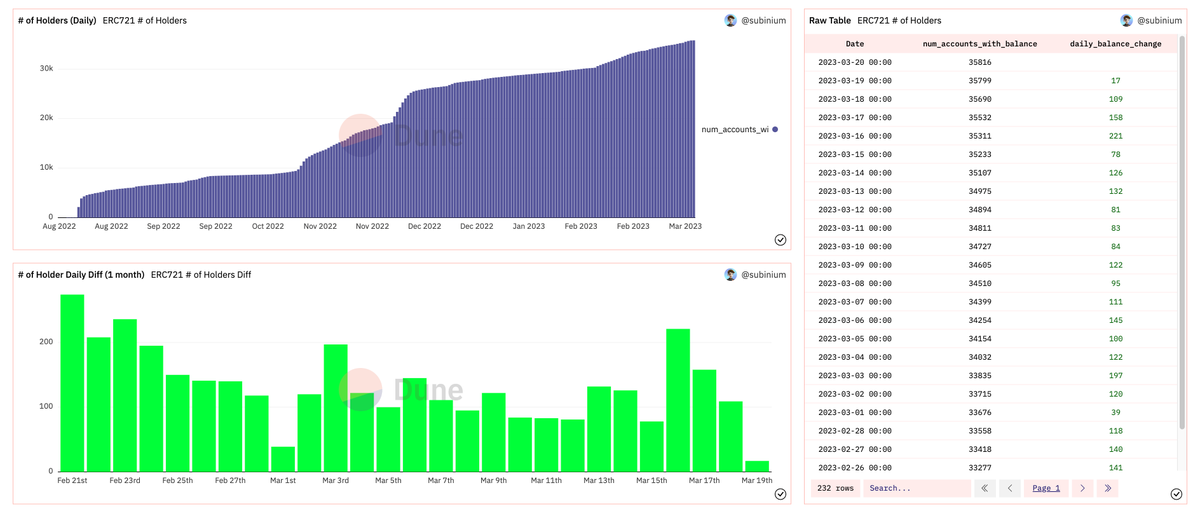Click the Jan 2023 axis label in Holders chart
Image resolution: width=1200 pixels, height=511 pixels.
pos(528,226)
